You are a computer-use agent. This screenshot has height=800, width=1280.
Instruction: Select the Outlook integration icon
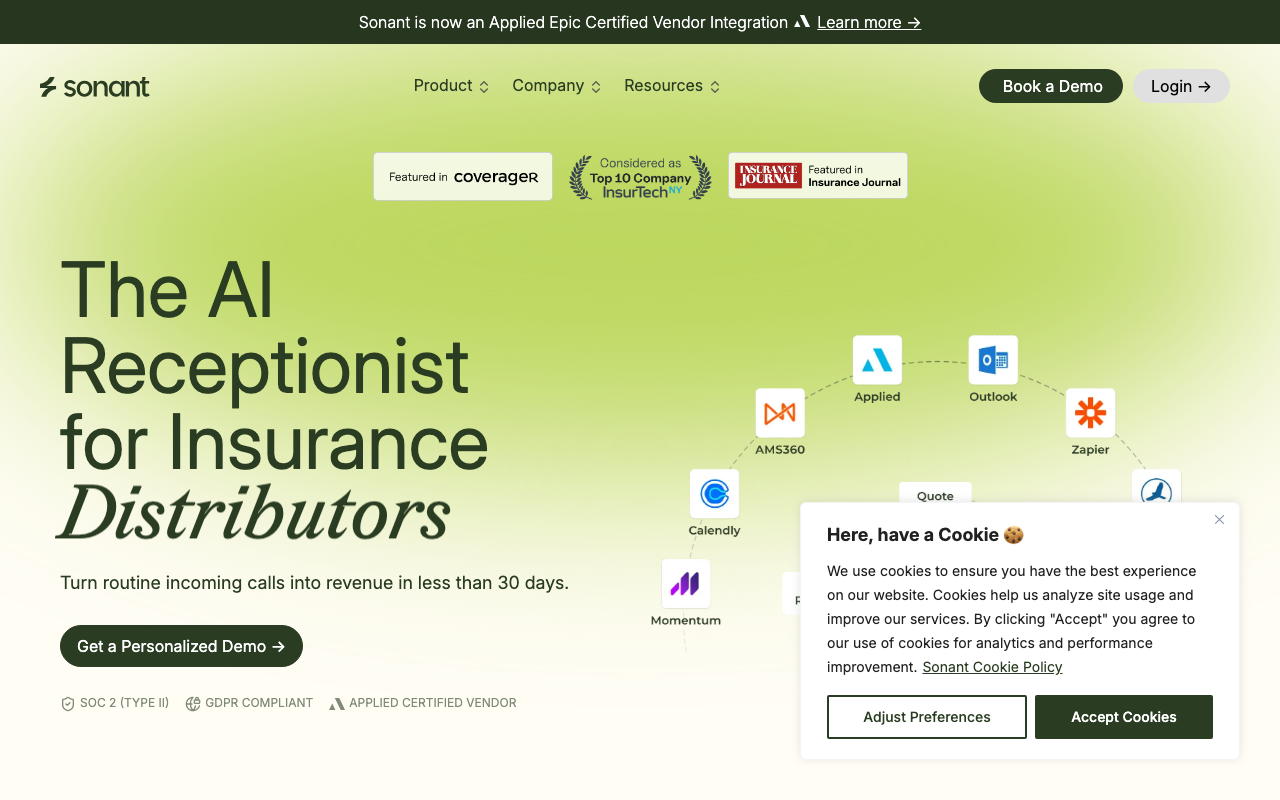[993, 360]
